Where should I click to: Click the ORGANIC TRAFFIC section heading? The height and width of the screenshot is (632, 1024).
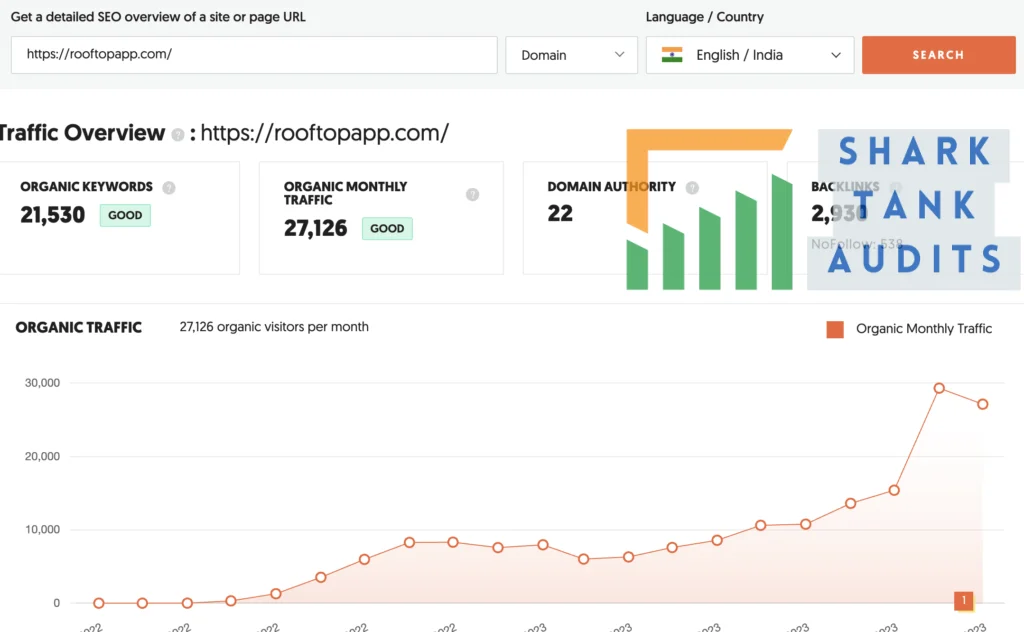coord(78,328)
